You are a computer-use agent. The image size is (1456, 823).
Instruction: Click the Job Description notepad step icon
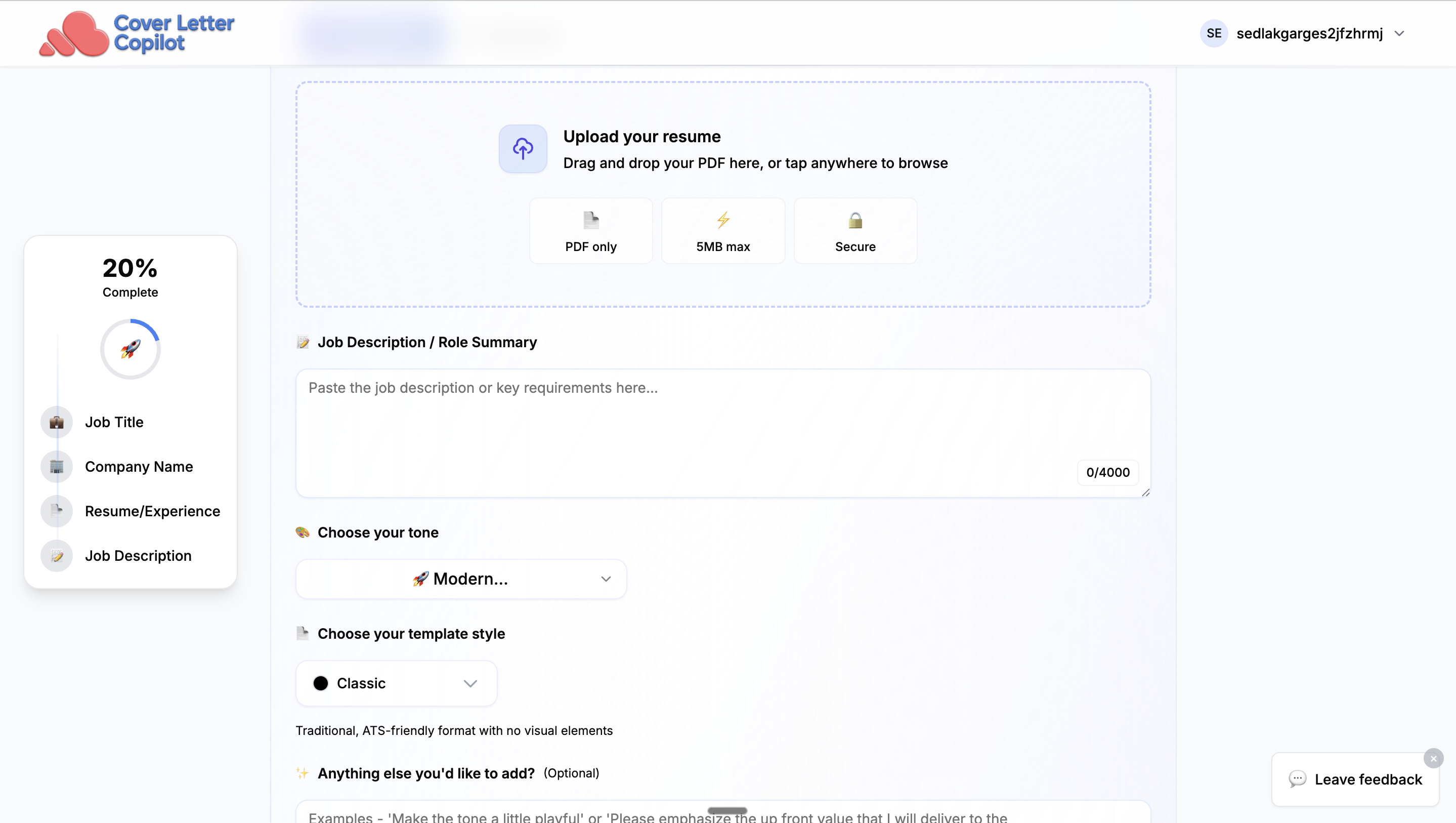(57, 555)
